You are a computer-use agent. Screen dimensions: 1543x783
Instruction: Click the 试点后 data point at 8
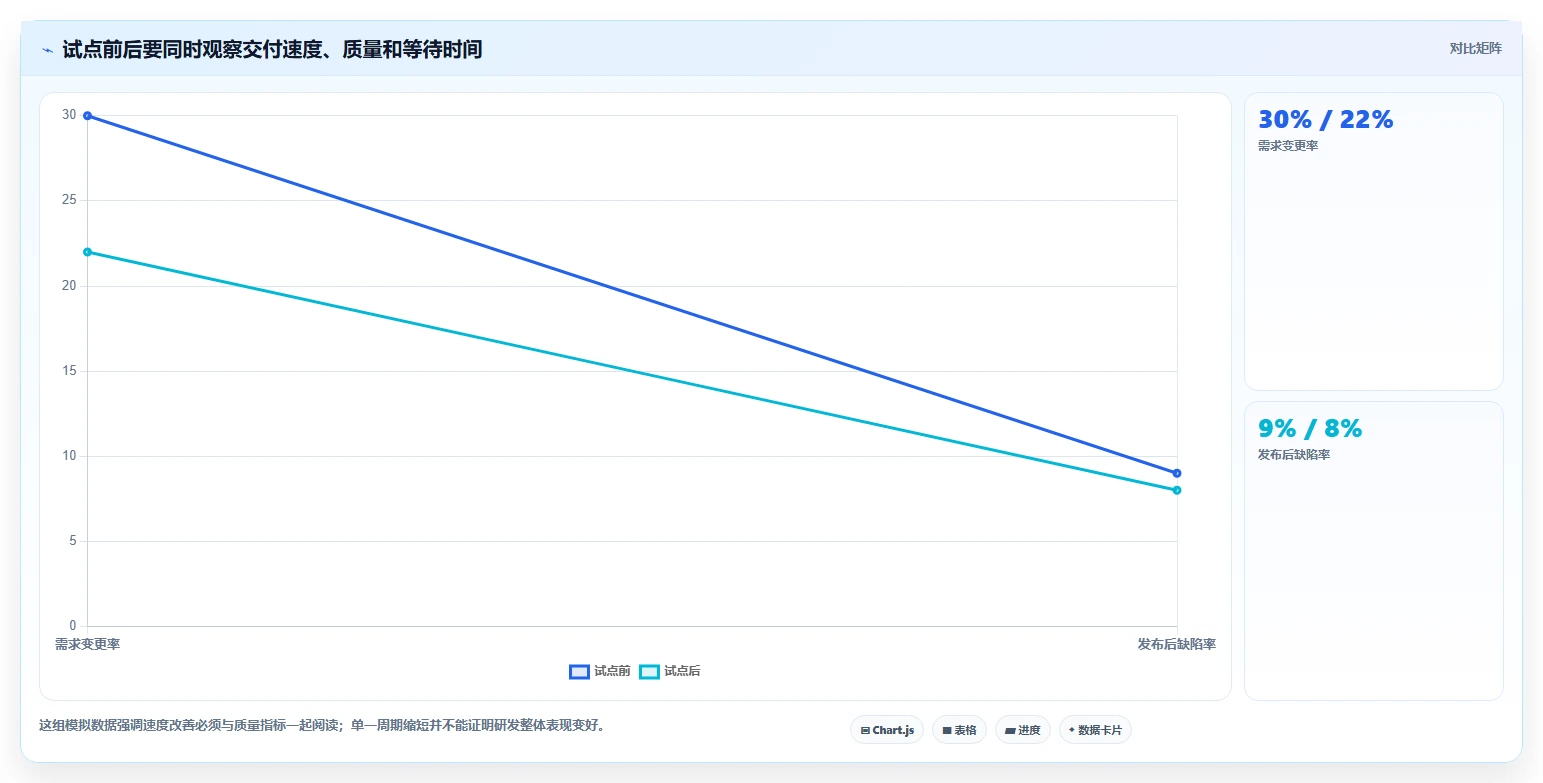coord(1177,490)
